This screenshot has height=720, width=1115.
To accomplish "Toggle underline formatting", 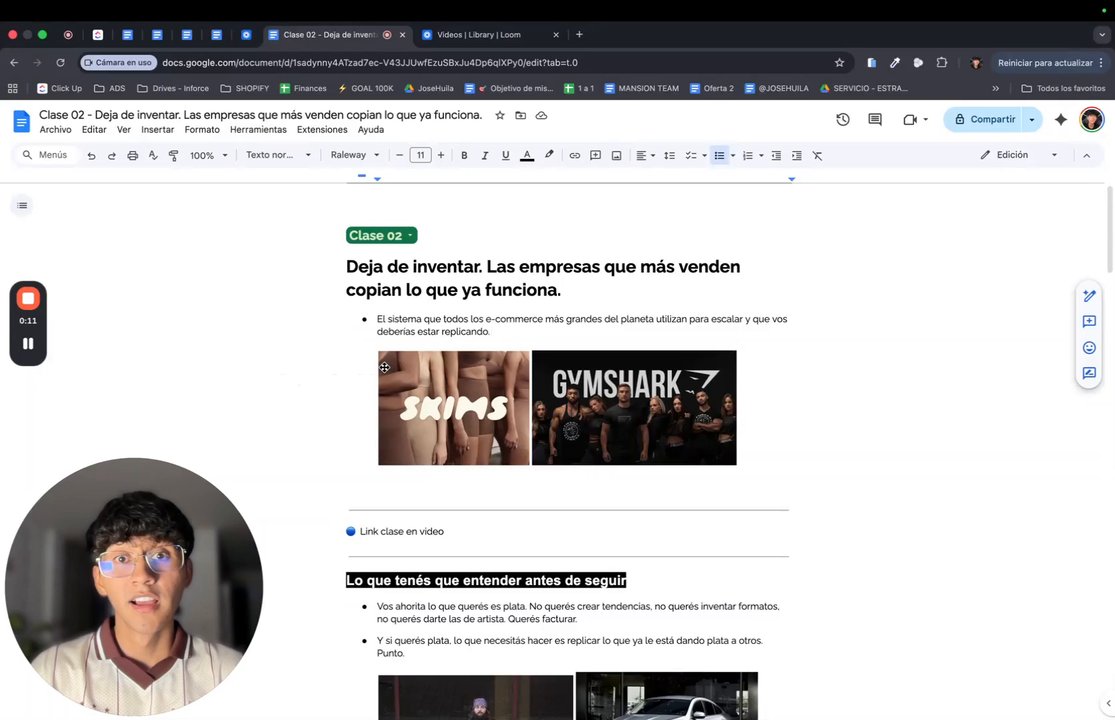I will pyautogui.click(x=506, y=156).
